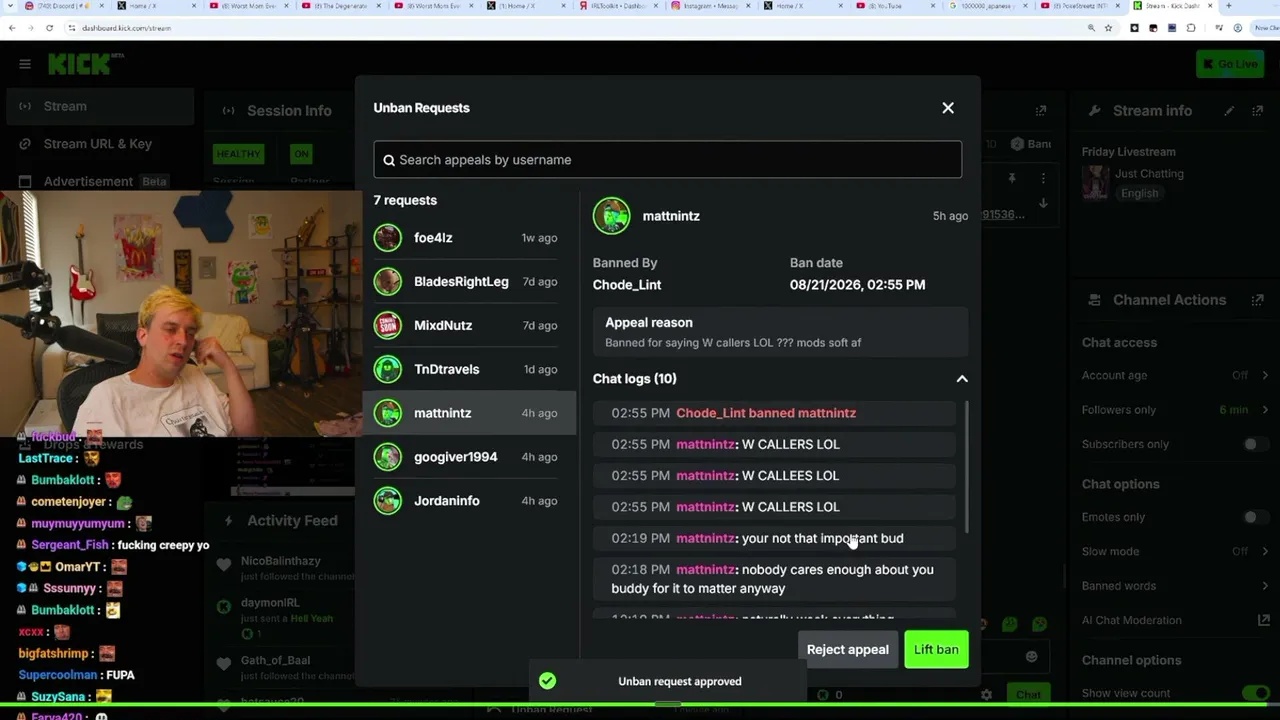The height and width of the screenshot is (720, 1280).
Task: Reject the appeal from mattnintz
Action: (x=848, y=650)
